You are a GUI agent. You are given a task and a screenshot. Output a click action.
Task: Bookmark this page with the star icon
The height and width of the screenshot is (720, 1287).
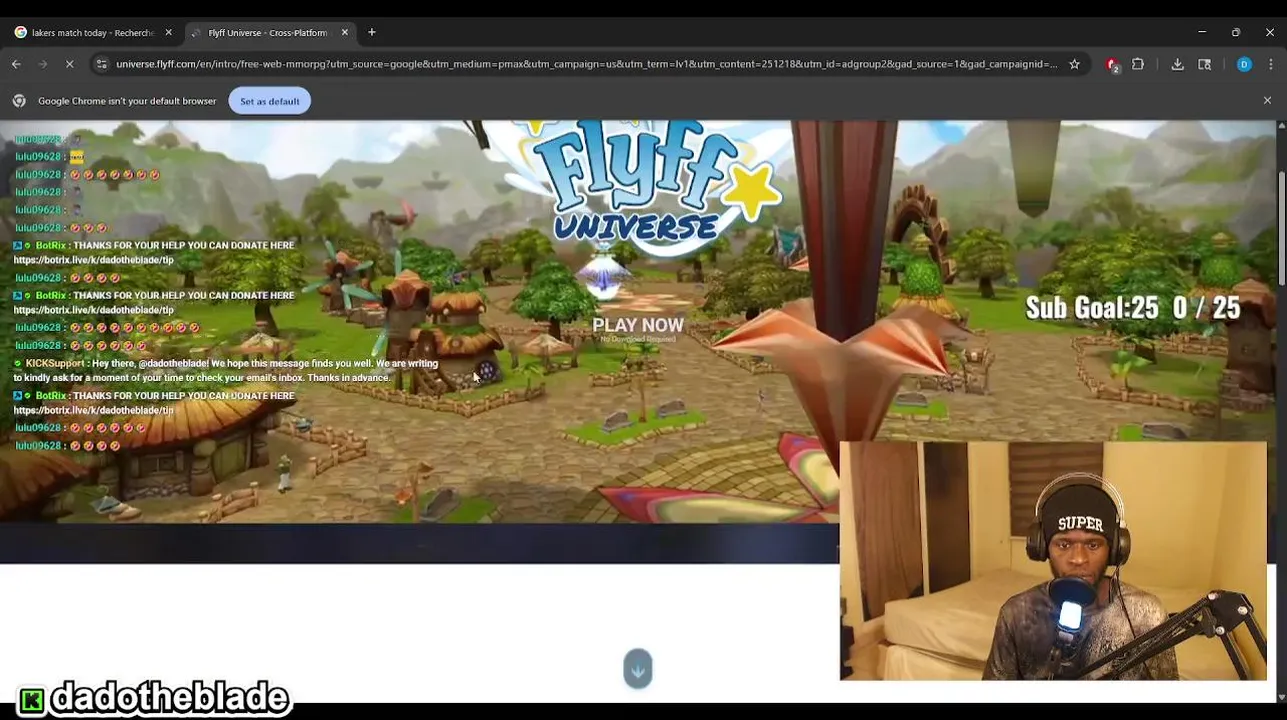tap(1074, 64)
